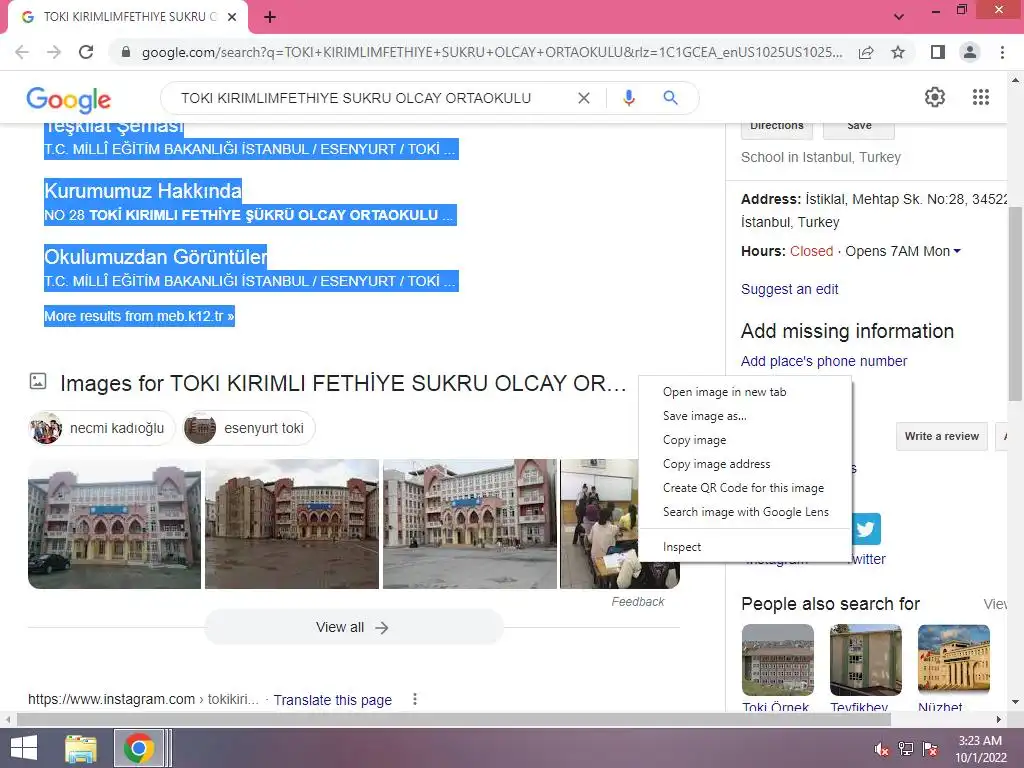1024x768 pixels.
Task: Close the TOKI KIRIMLI search tab
Action: click(x=232, y=17)
